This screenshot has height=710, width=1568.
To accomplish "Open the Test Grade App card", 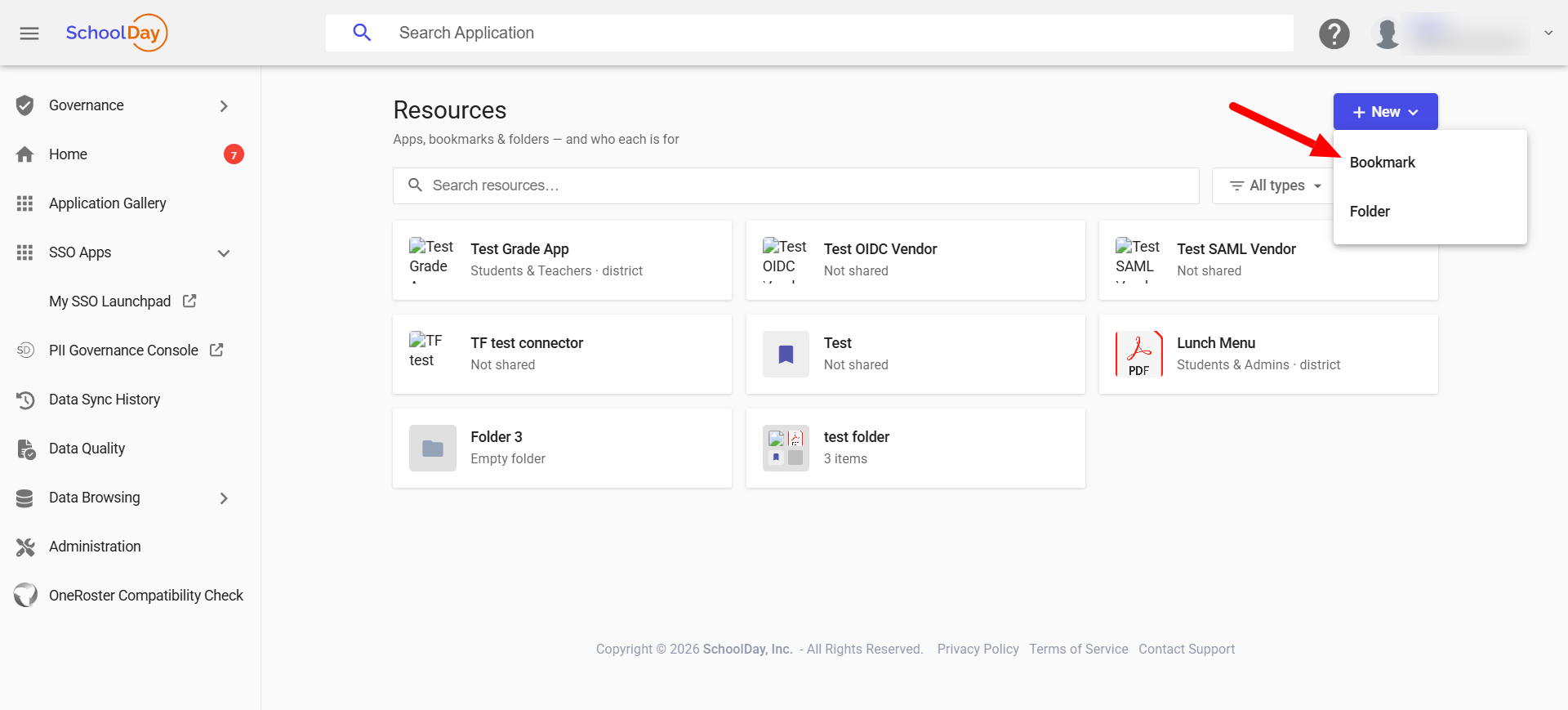I will point(562,260).
